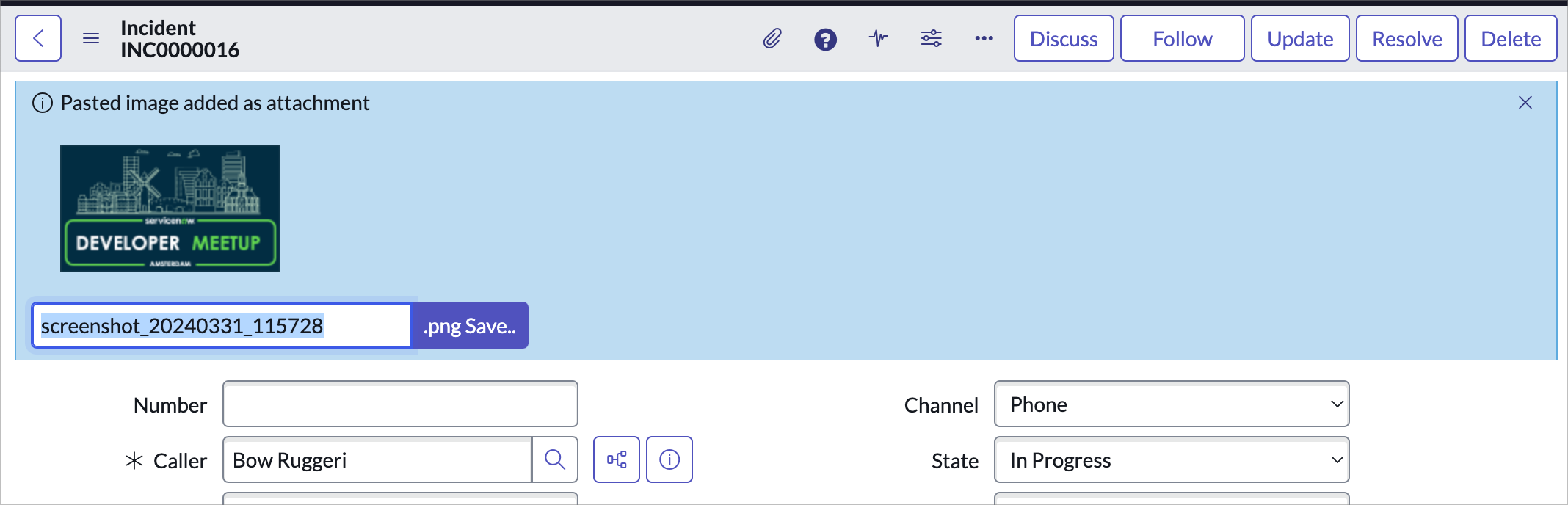1568x505 pixels.
Task: Dismiss the pasted image banner
Action: (1526, 103)
